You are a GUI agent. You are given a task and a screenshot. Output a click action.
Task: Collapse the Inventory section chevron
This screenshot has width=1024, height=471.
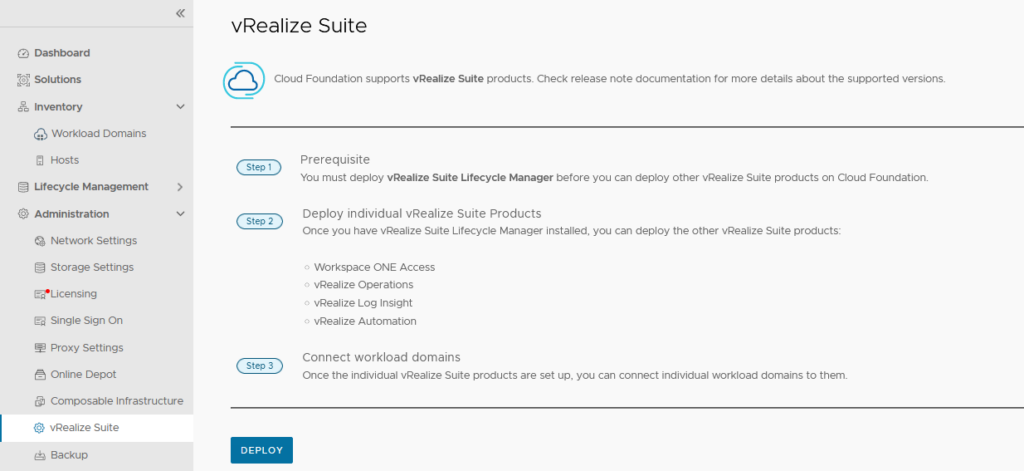(x=180, y=107)
